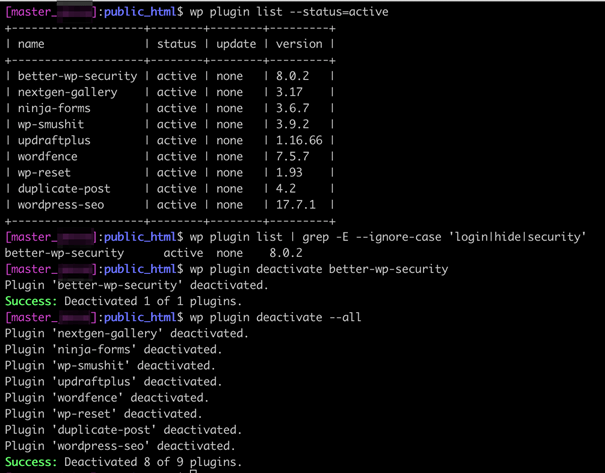605x473 pixels.
Task: Select 'updraftplus' name in the table
Action: pos(54,140)
